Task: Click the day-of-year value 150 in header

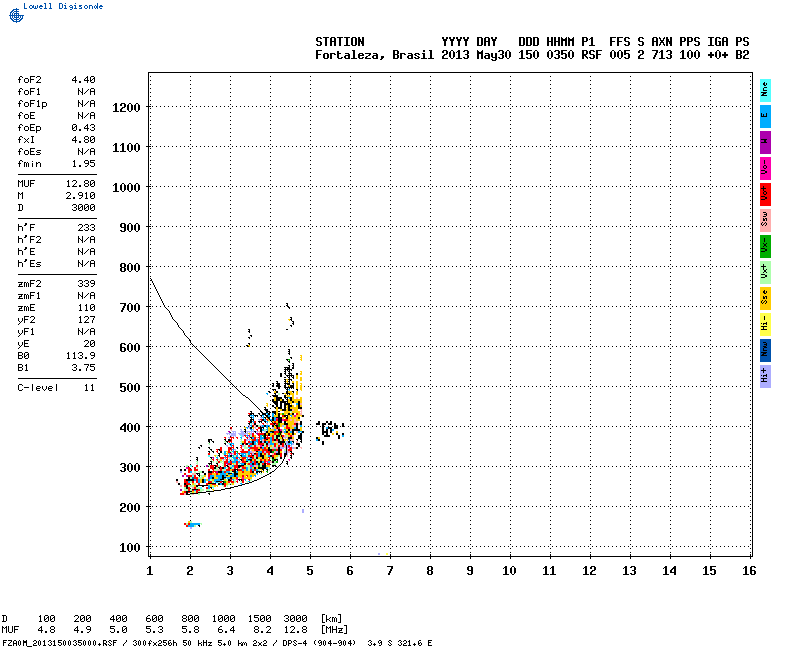Action: 529,55
